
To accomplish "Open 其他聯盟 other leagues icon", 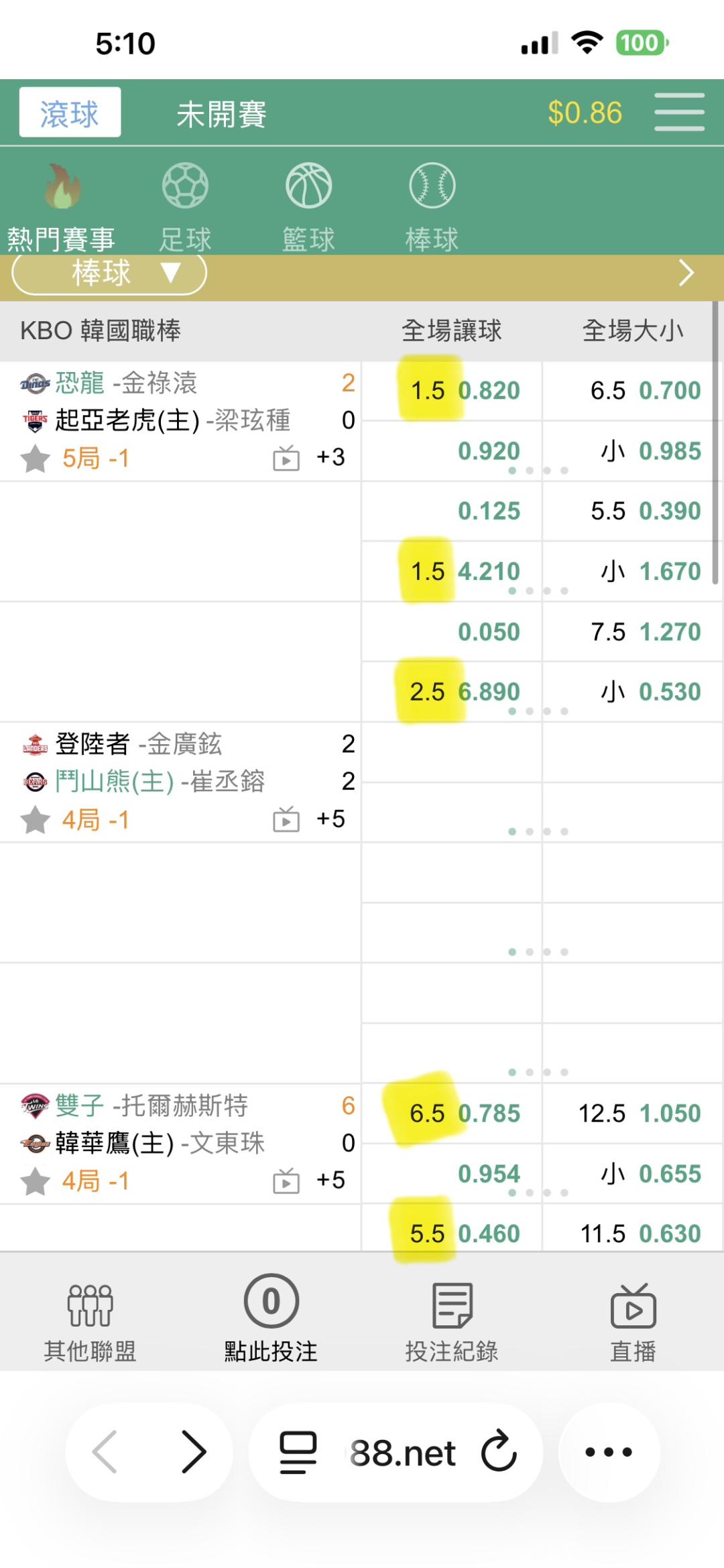I will tap(90, 1306).
